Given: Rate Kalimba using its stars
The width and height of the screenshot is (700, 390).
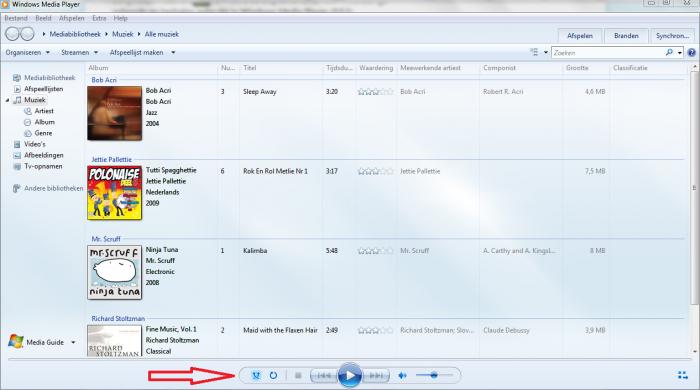Looking at the screenshot, I should [x=375, y=251].
